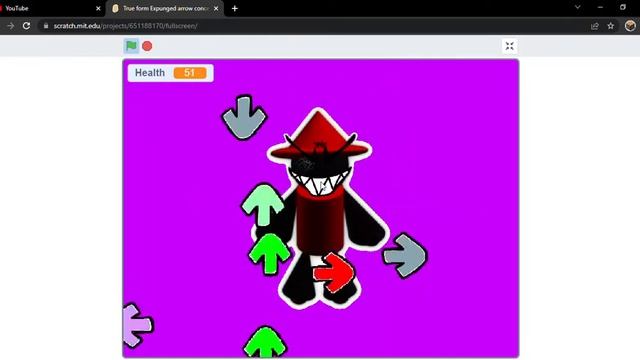This screenshot has height=360, width=640.
Task: Go forward in browser history
Action: coord(11,26)
